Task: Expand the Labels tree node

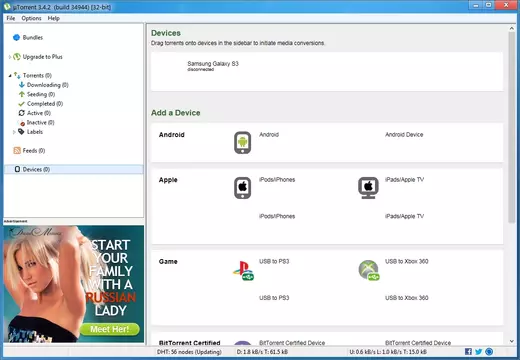Action: [x=14, y=132]
